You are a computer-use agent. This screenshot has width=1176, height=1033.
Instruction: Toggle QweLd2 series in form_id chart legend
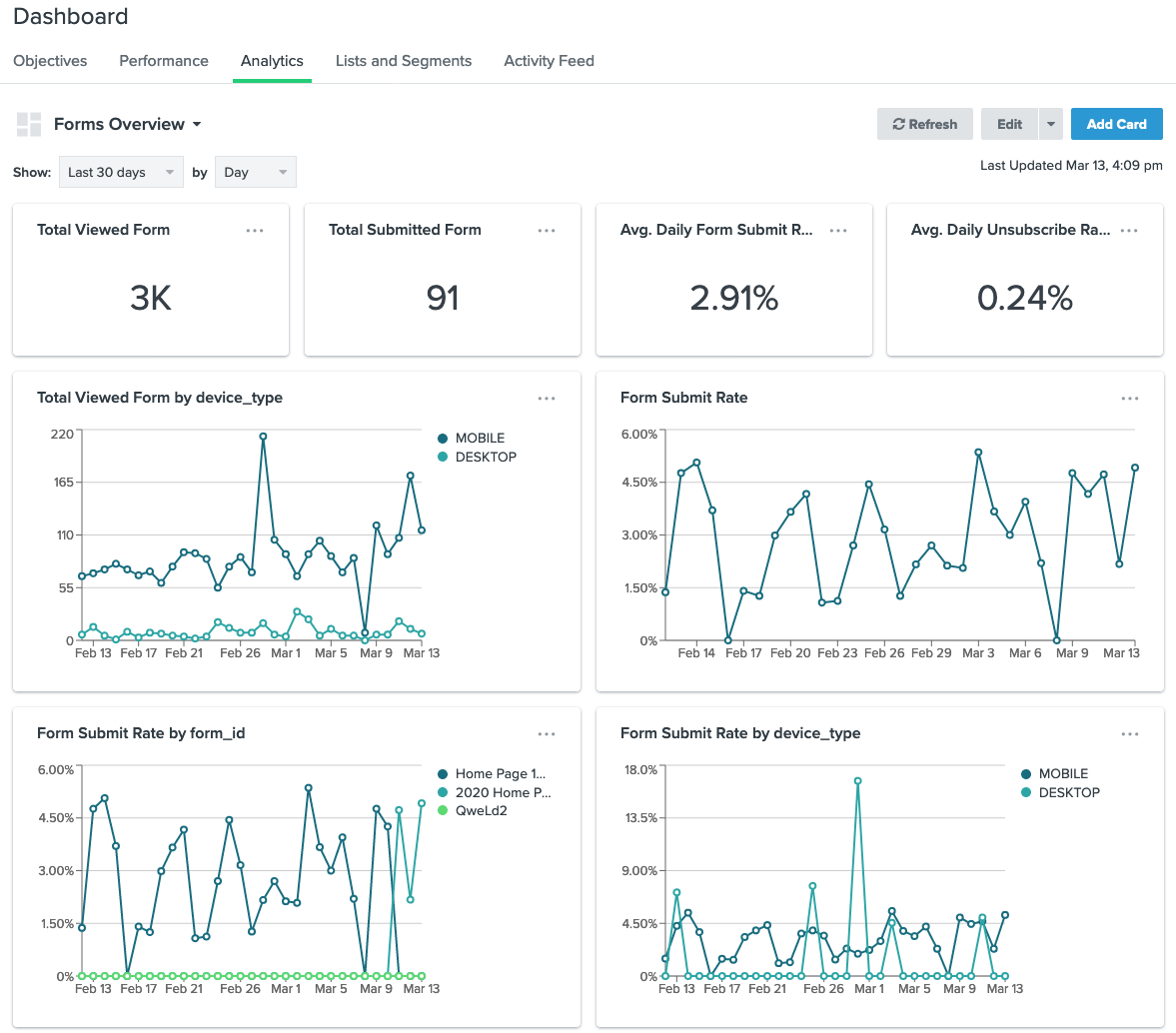[473, 811]
